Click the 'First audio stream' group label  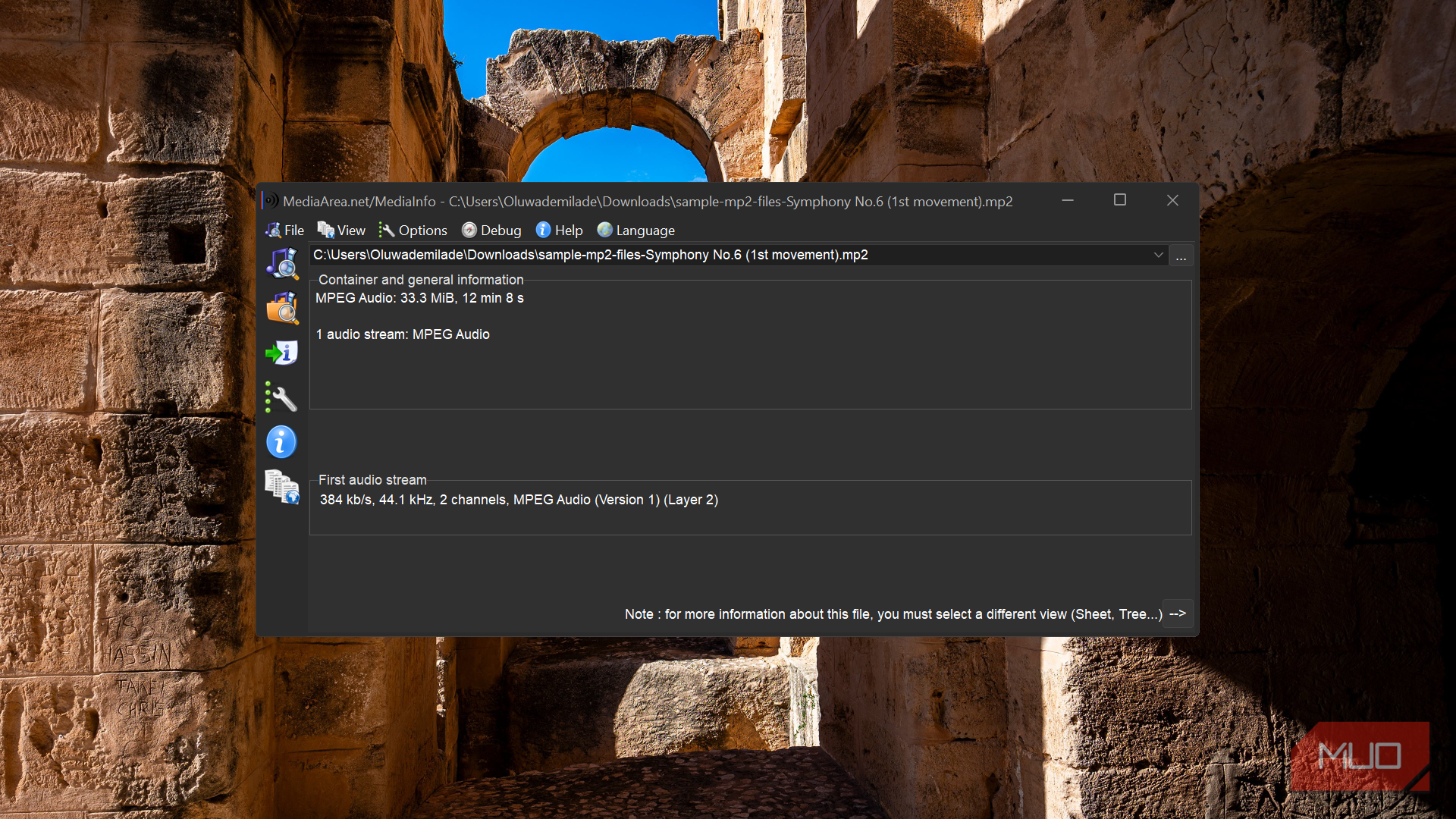pyautogui.click(x=372, y=480)
